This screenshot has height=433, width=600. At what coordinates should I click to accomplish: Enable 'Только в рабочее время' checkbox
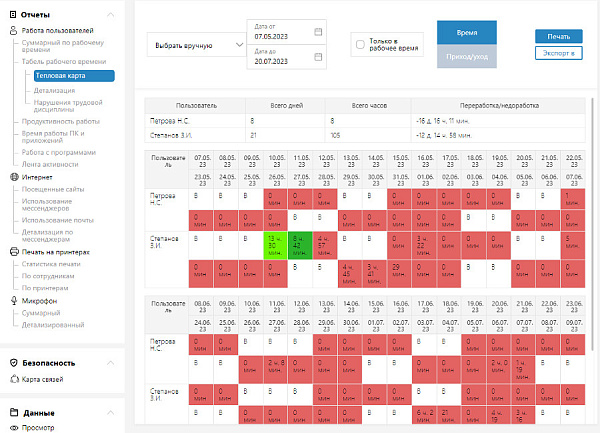pyautogui.click(x=360, y=44)
